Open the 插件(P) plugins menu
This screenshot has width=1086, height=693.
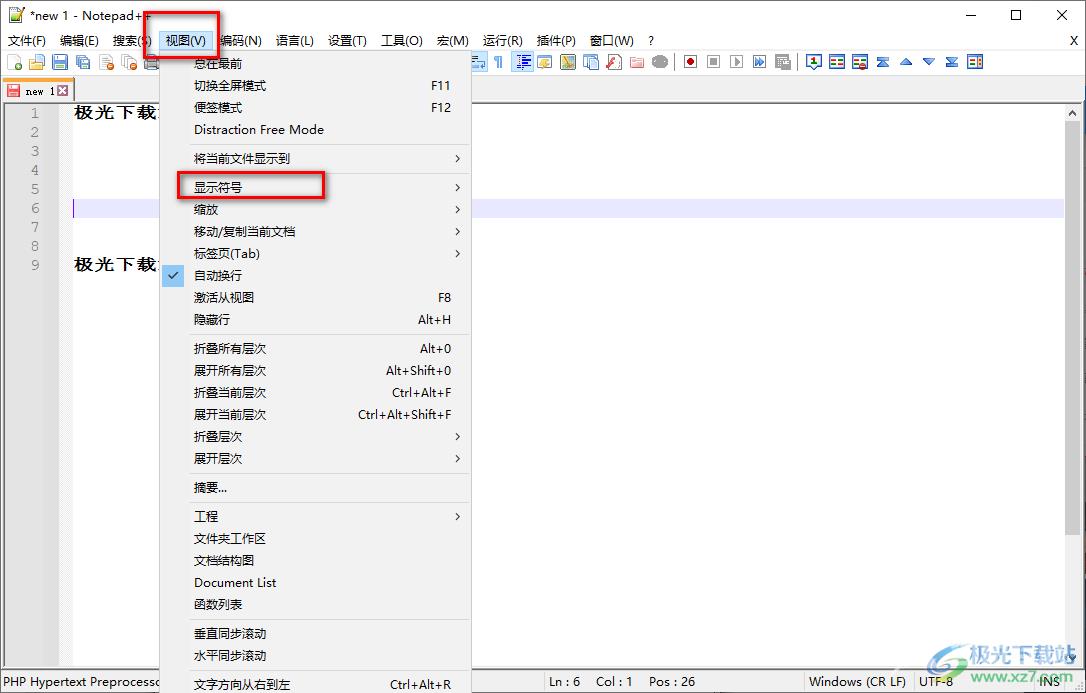[556, 41]
